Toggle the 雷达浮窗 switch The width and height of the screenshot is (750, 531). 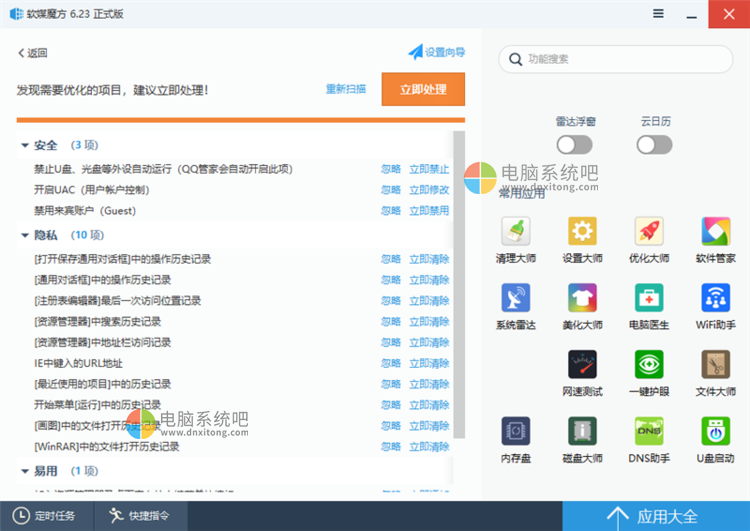tap(574, 145)
